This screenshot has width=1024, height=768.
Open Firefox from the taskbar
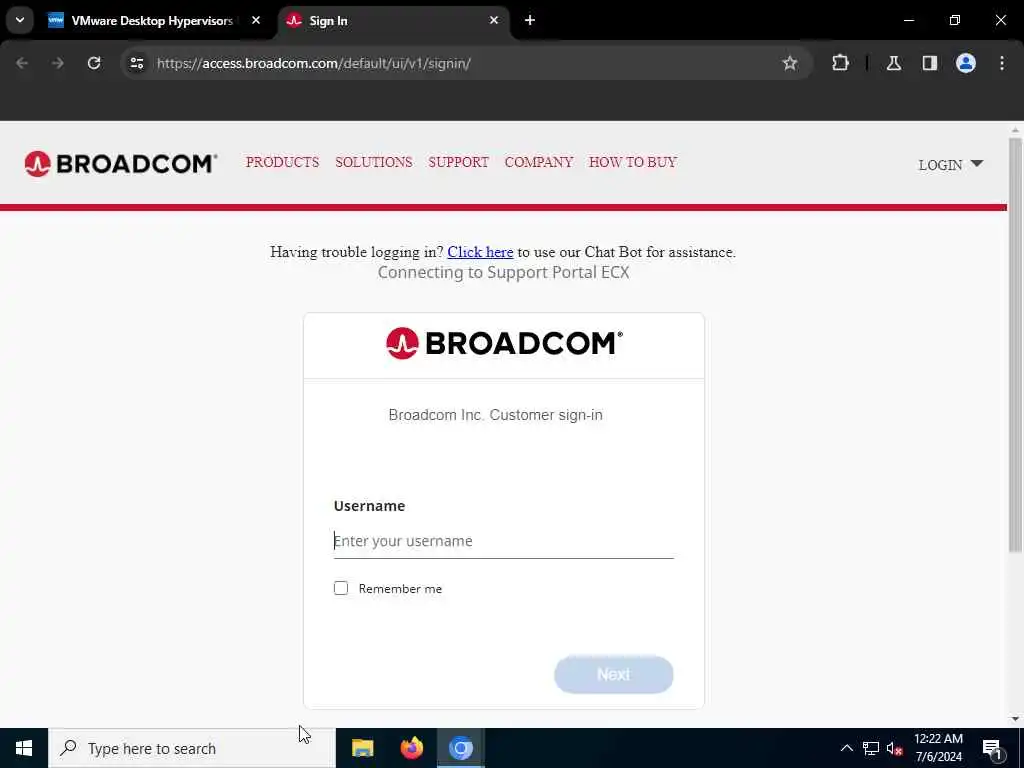[411, 748]
